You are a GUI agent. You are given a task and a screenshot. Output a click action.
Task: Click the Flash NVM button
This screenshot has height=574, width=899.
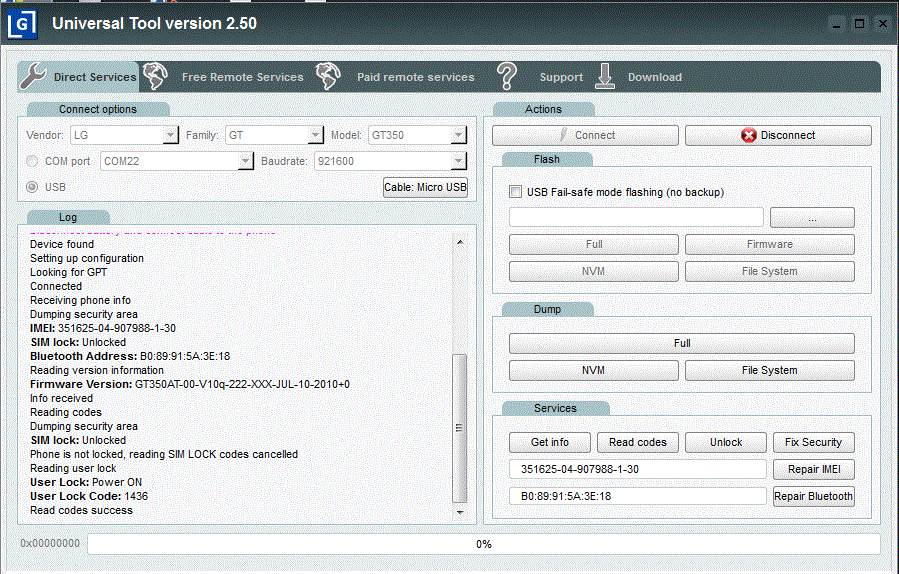click(x=593, y=271)
